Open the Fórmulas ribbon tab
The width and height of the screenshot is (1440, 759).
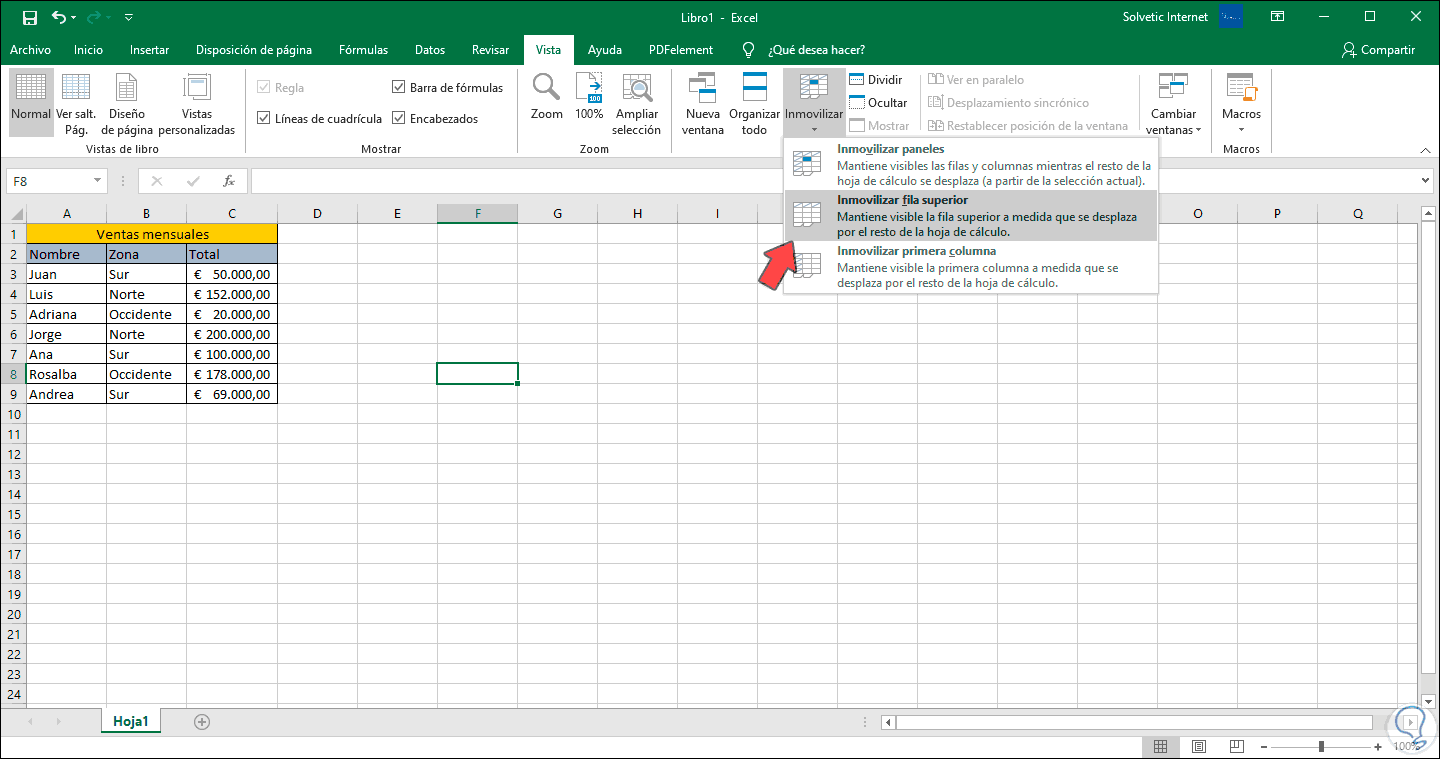pyautogui.click(x=363, y=50)
